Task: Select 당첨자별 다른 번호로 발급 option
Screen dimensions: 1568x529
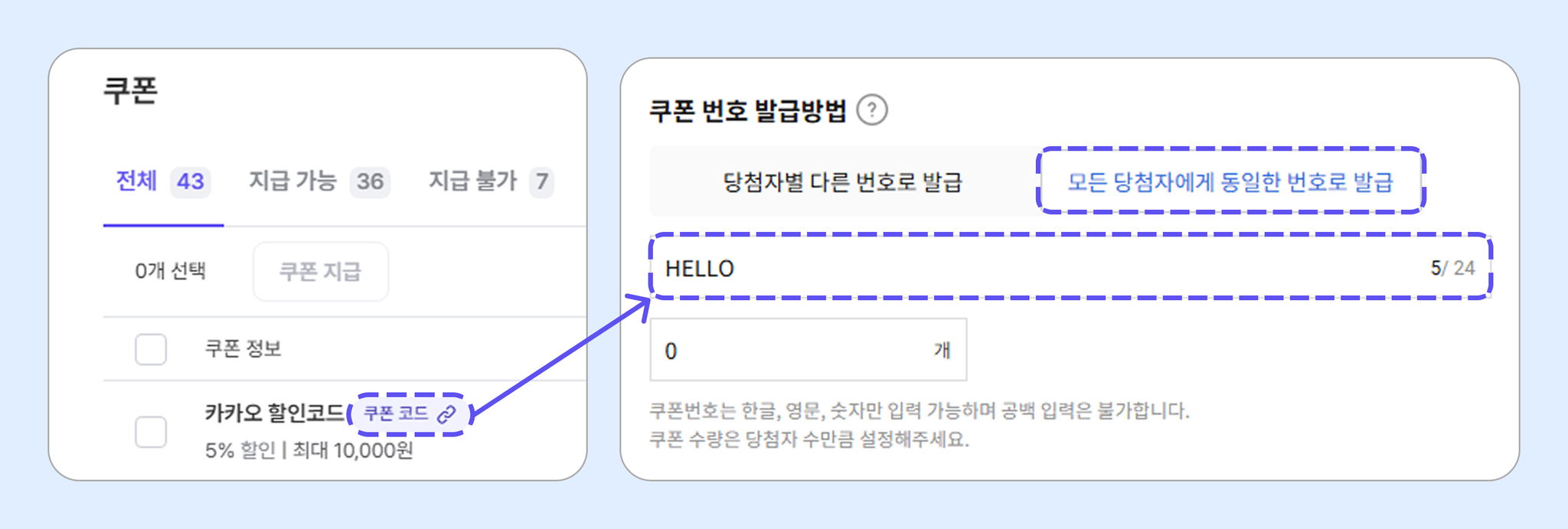Action: (x=843, y=182)
